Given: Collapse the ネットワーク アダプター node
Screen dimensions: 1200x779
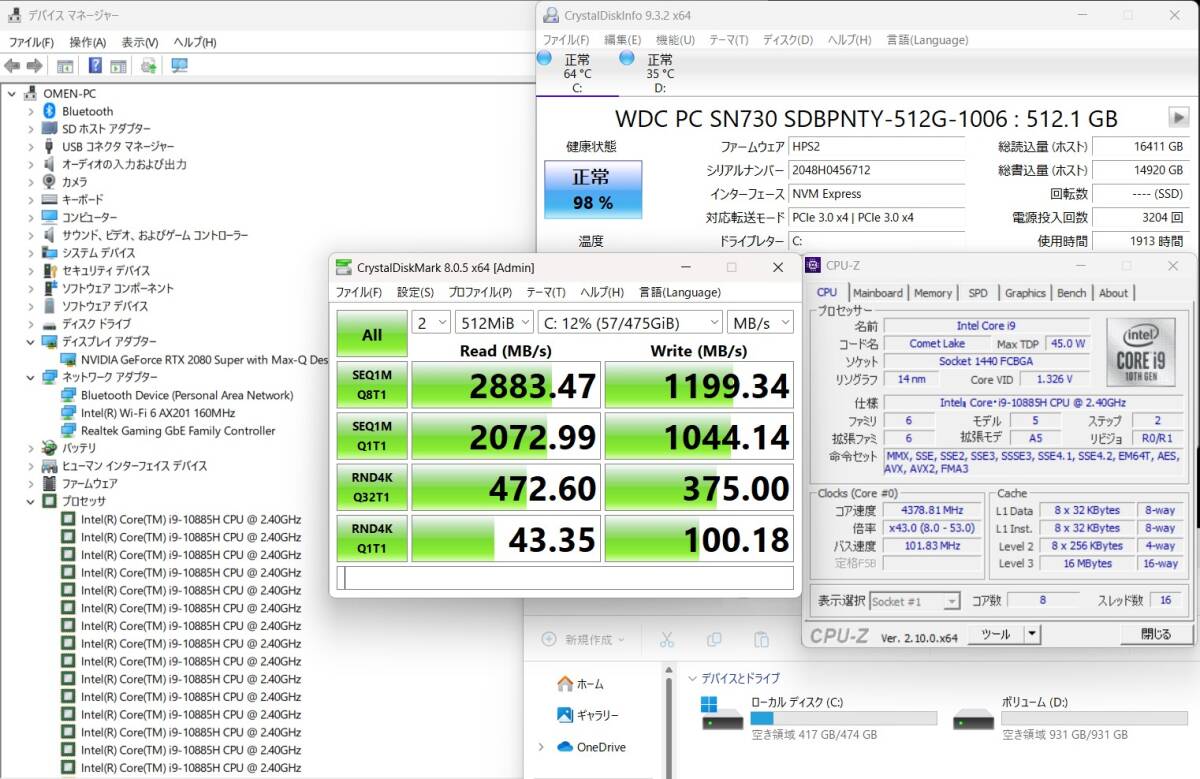Looking at the screenshot, I should pyautogui.click(x=29, y=377).
